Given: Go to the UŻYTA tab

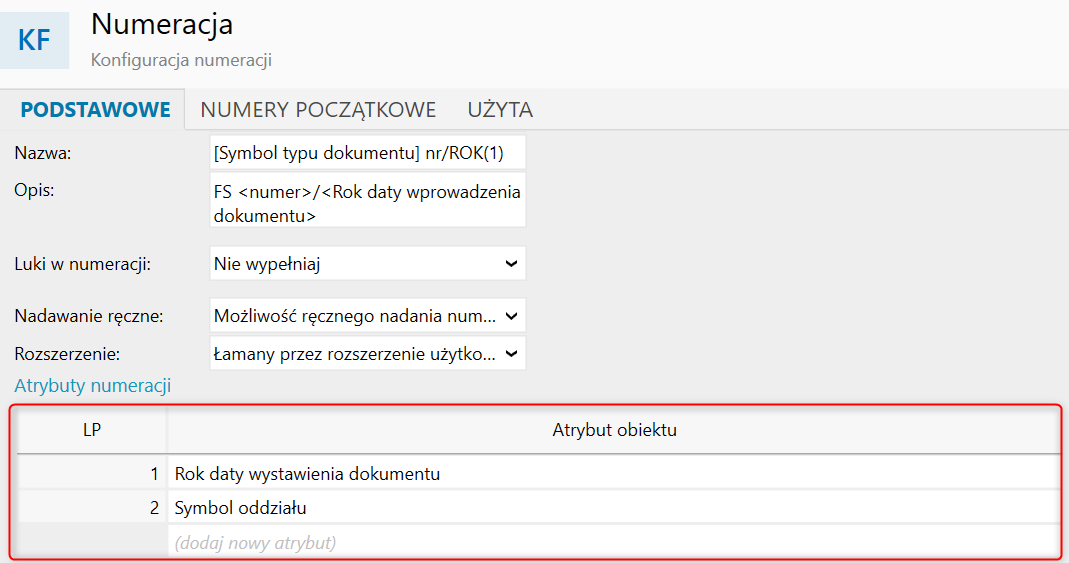Looking at the screenshot, I should (x=500, y=110).
